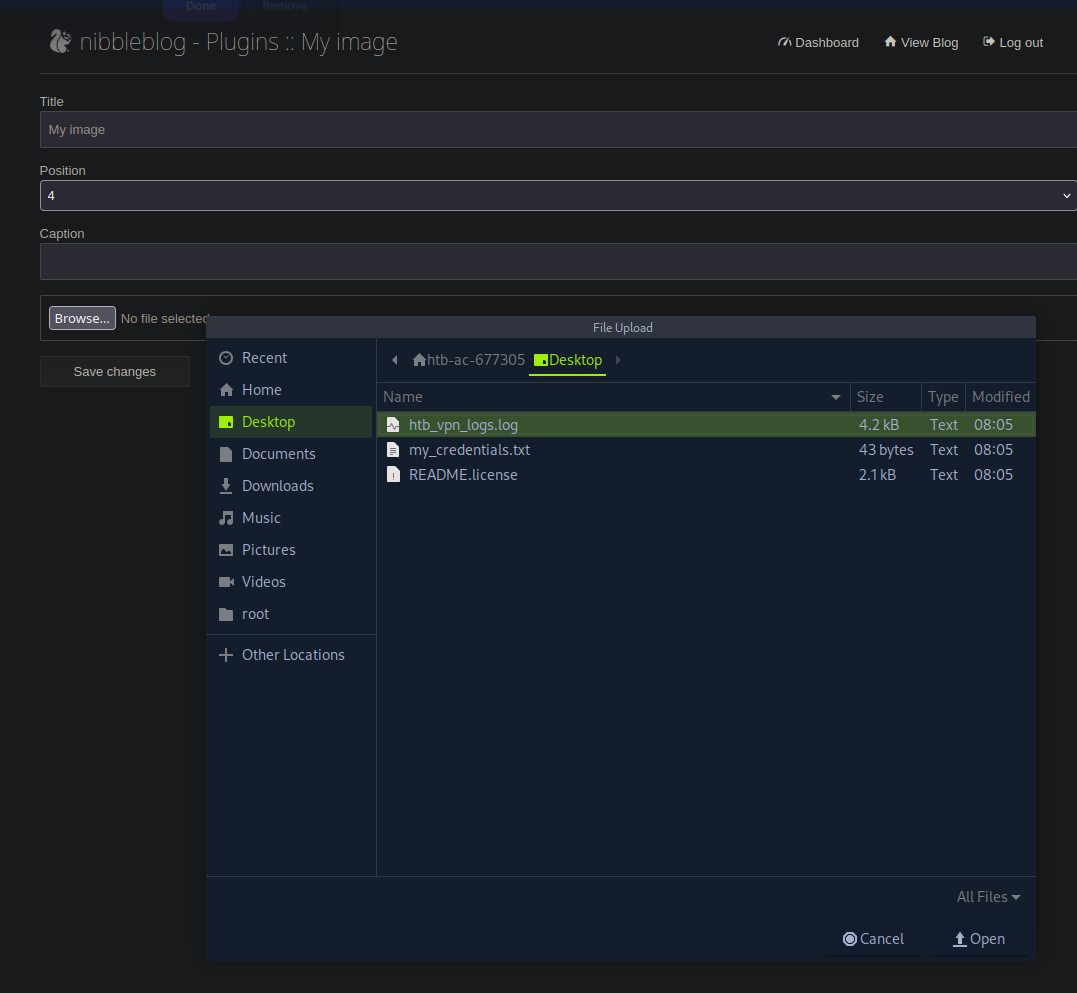Image resolution: width=1077 pixels, height=993 pixels.
Task: Open the Documents folder in sidebar
Action: [x=278, y=454]
